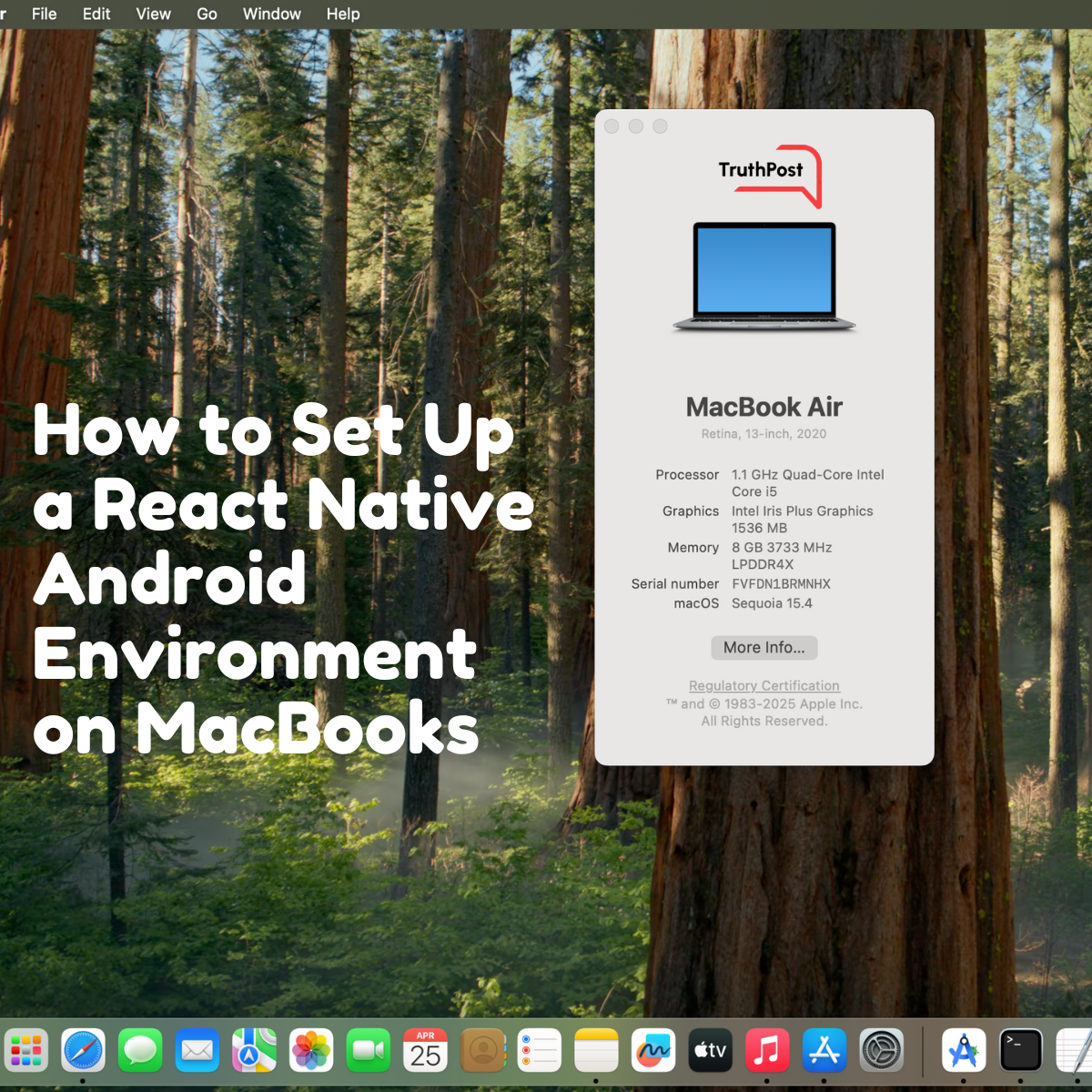The image size is (1092, 1092).
Task: Open Apple TV app in dock
Action: [711, 1051]
